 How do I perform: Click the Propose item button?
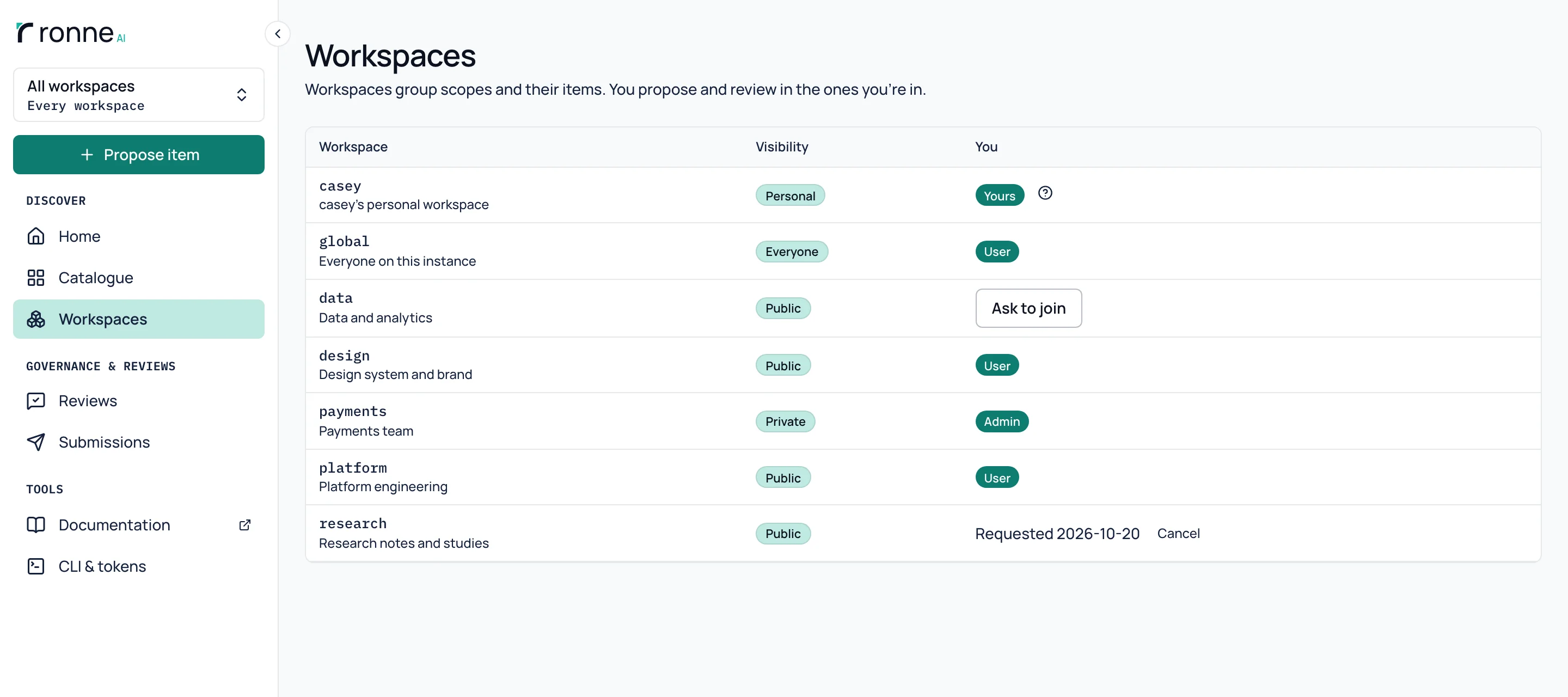139,155
